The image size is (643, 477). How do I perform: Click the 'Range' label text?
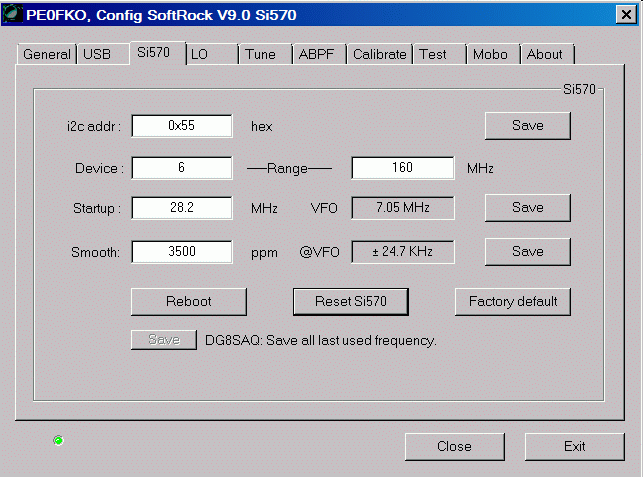287,168
